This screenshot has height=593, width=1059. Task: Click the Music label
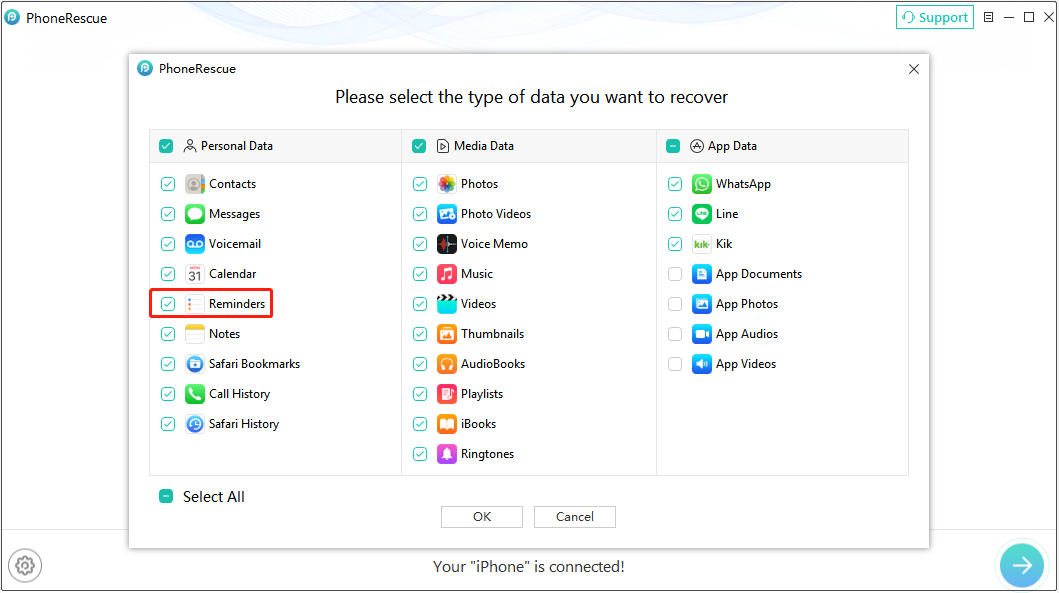pyautogui.click(x=477, y=274)
